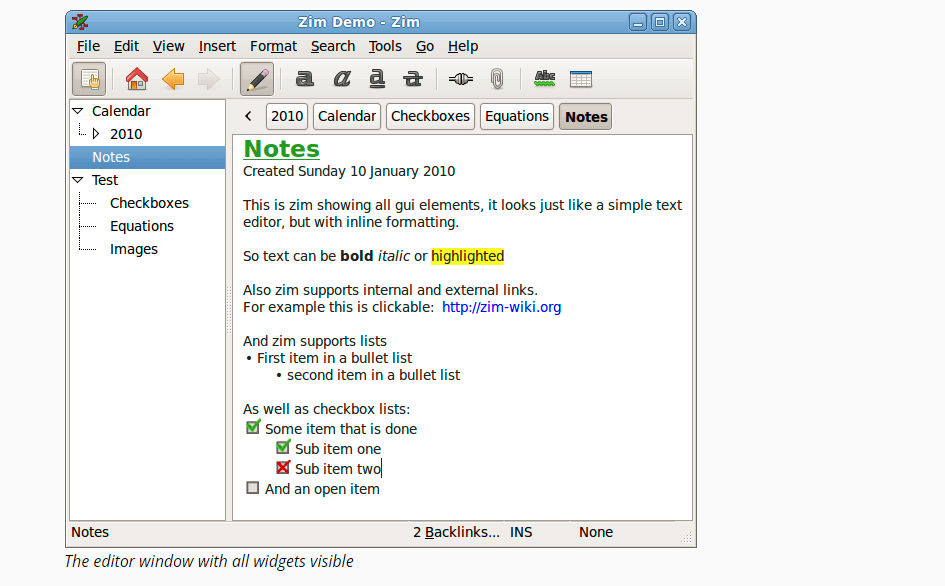Screen dimensions: 945x586
Task: Apply italic formatting toolbar icon
Action: 341,79
